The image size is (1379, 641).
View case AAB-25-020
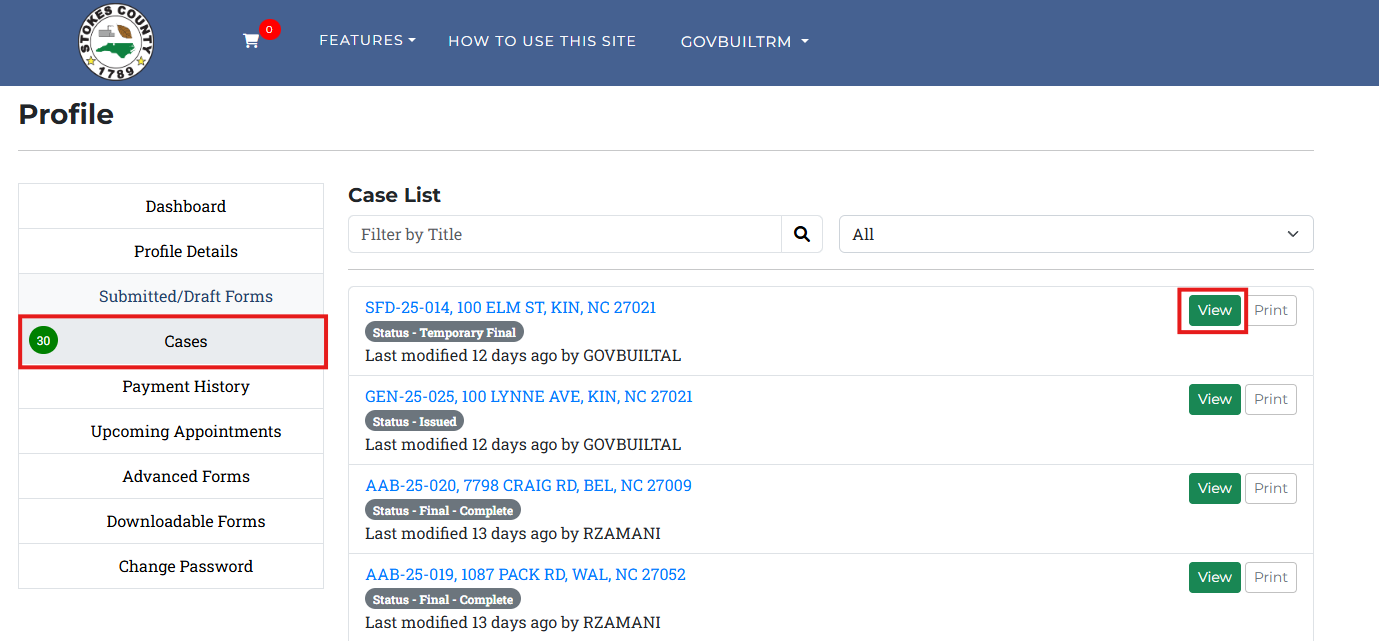1215,488
